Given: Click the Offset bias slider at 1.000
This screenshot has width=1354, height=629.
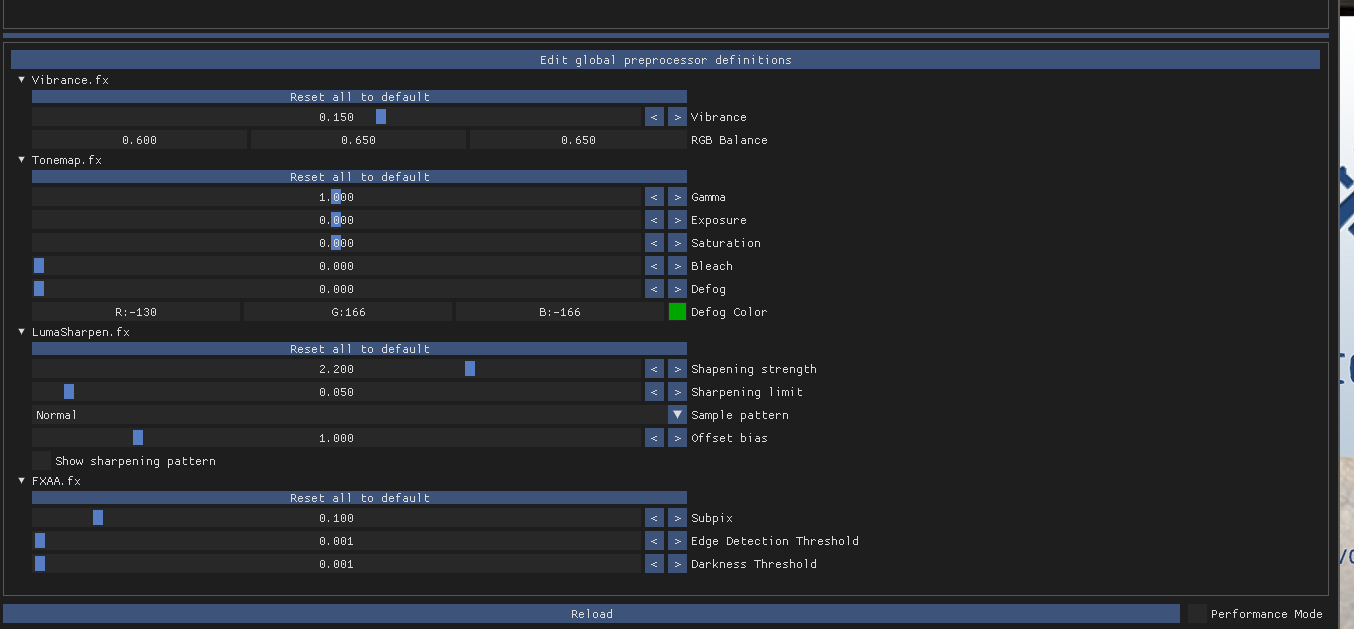Looking at the screenshot, I should [x=336, y=438].
